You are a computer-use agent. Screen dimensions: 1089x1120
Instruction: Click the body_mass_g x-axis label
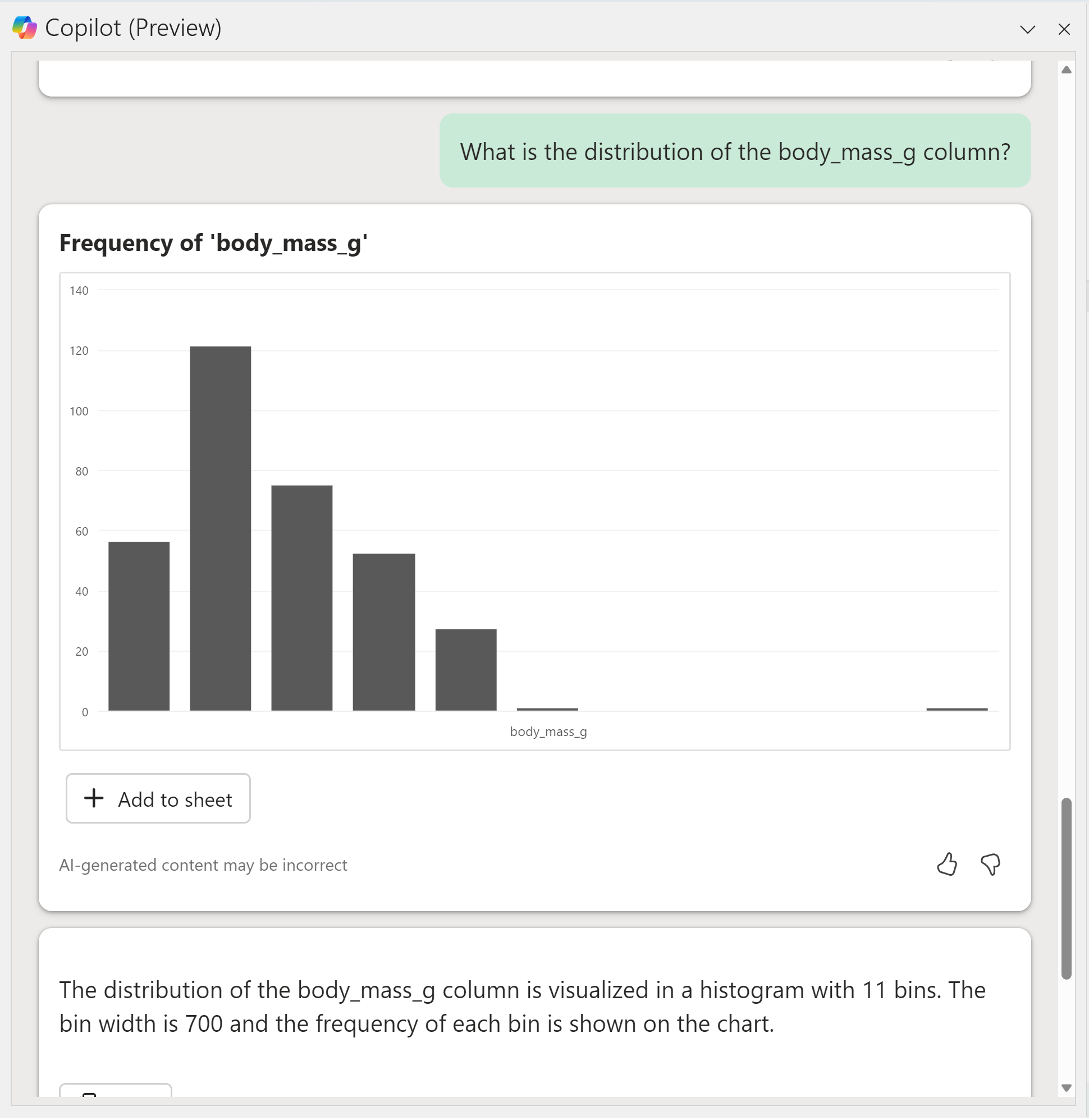pos(548,732)
